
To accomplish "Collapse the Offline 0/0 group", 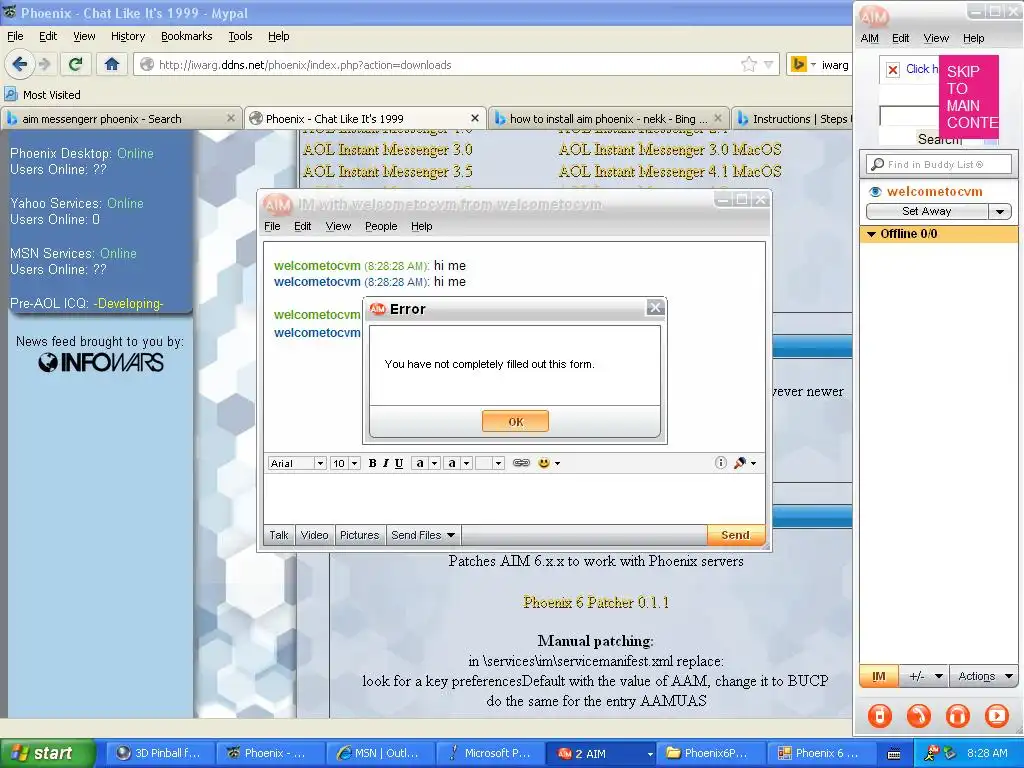I will point(871,234).
